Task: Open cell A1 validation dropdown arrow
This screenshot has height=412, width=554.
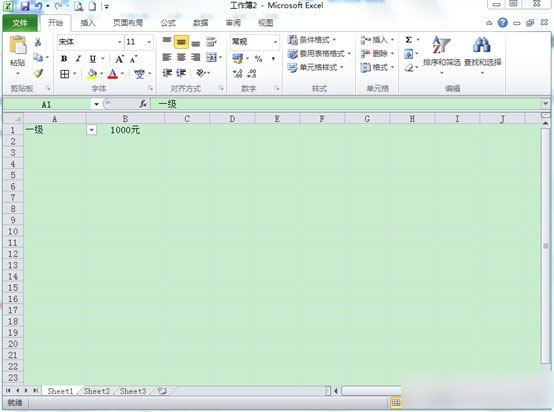Action: [91, 130]
